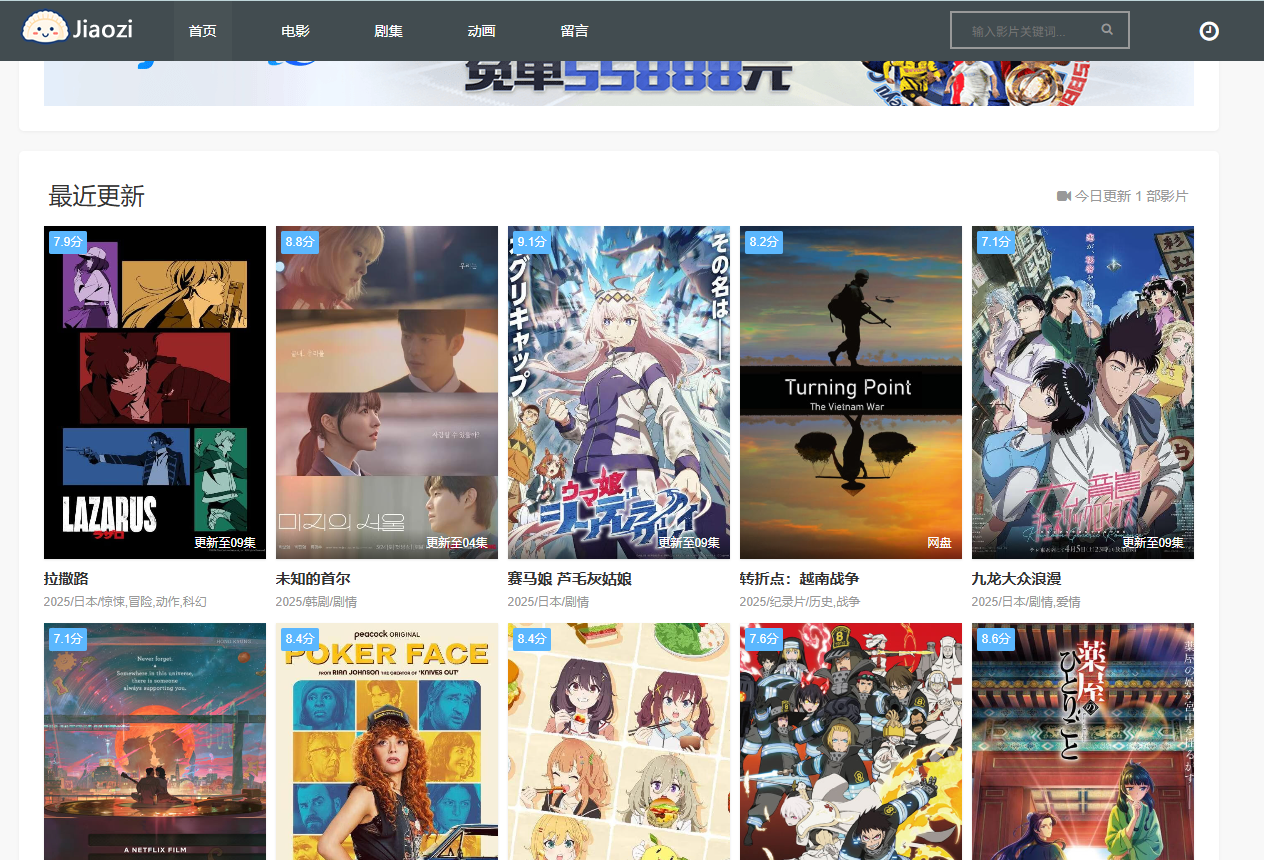
Task: Open the firefighter anime poster rated 7.6分
Action: (x=851, y=741)
